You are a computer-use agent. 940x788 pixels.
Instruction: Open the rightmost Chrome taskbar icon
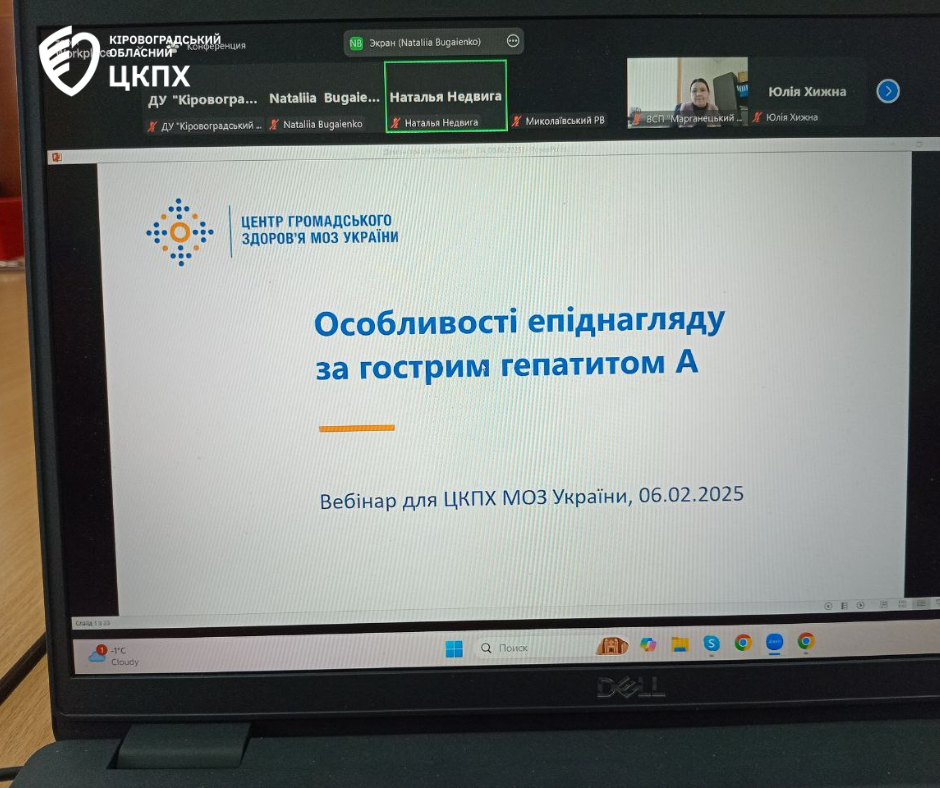point(806,641)
